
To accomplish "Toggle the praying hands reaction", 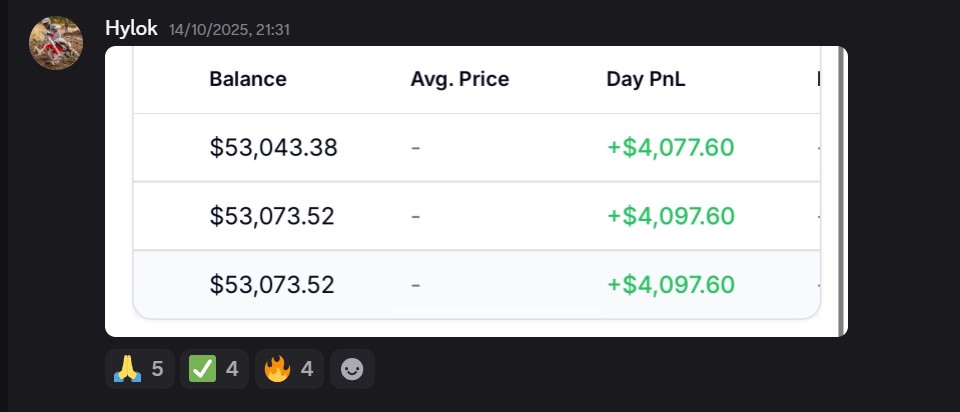I will (x=139, y=369).
